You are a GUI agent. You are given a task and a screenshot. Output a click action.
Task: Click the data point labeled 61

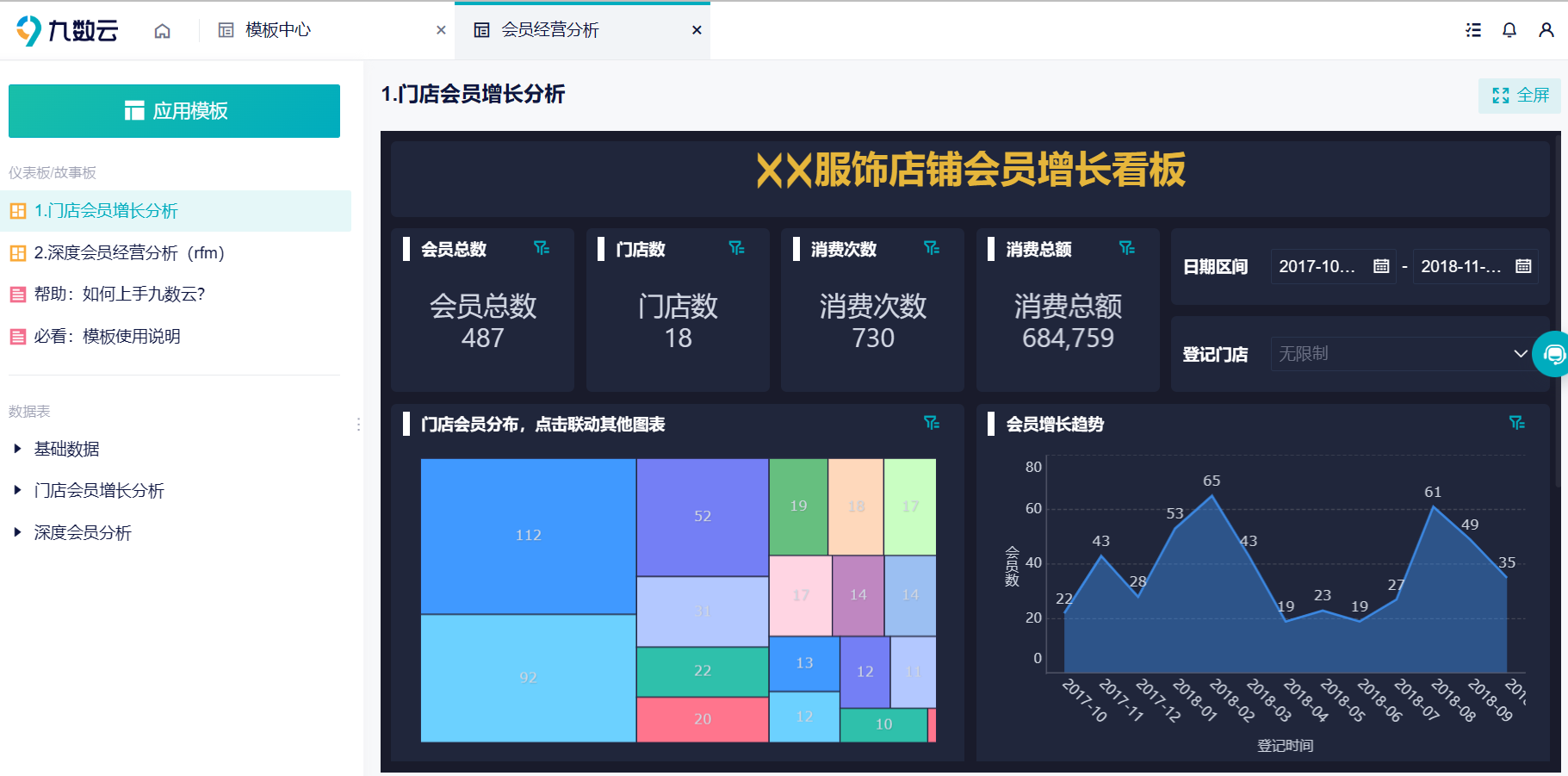(1433, 506)
